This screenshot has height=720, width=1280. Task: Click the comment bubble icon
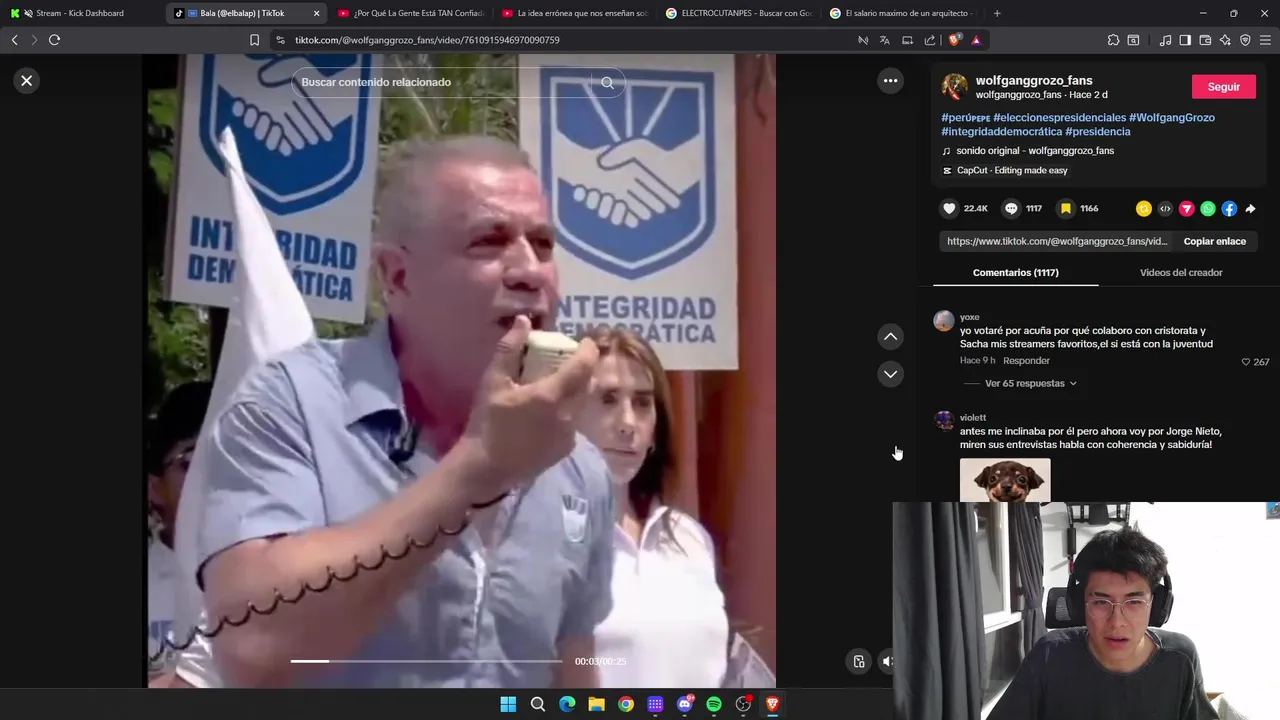[x=1011, y=209]
